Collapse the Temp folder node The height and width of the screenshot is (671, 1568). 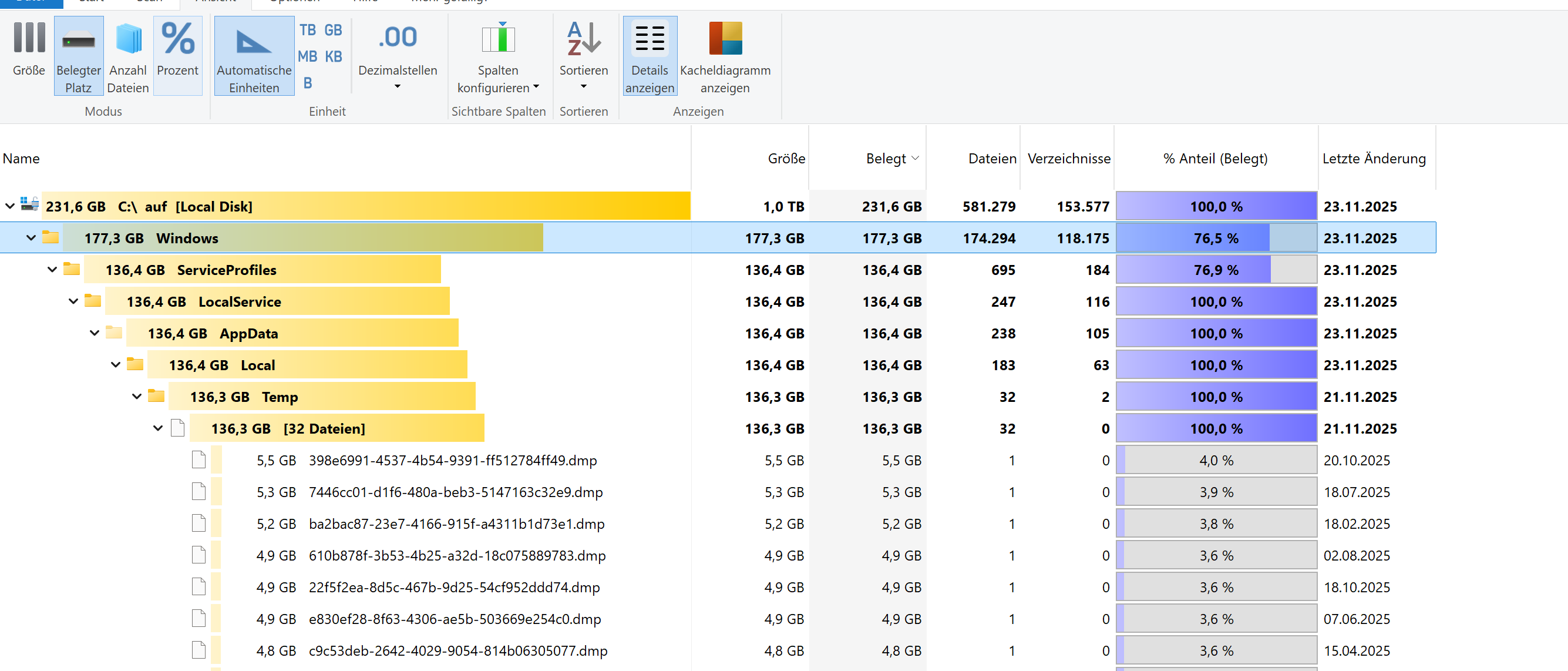137,397
